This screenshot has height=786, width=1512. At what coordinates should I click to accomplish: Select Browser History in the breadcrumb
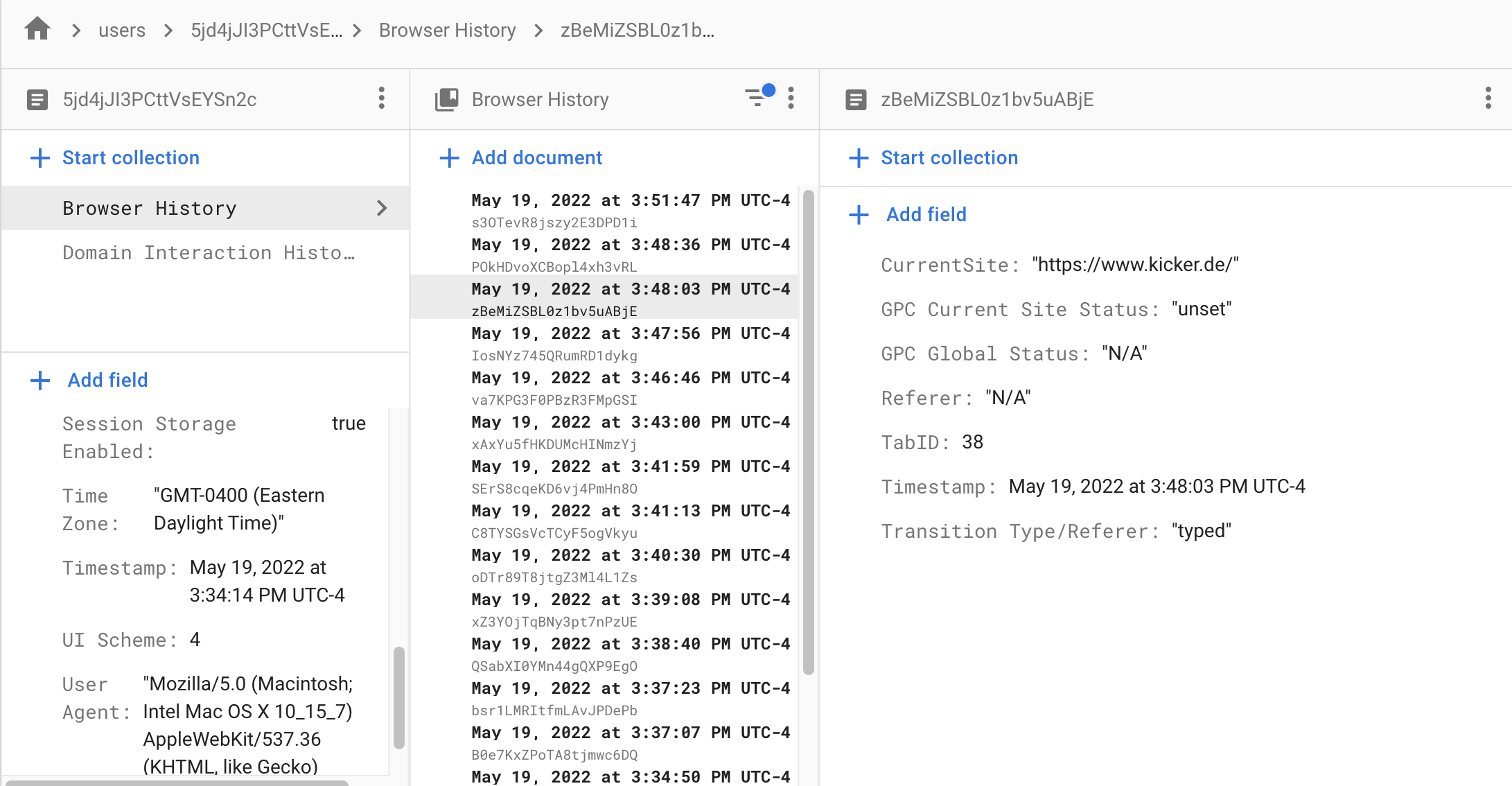tap(447, 30)
